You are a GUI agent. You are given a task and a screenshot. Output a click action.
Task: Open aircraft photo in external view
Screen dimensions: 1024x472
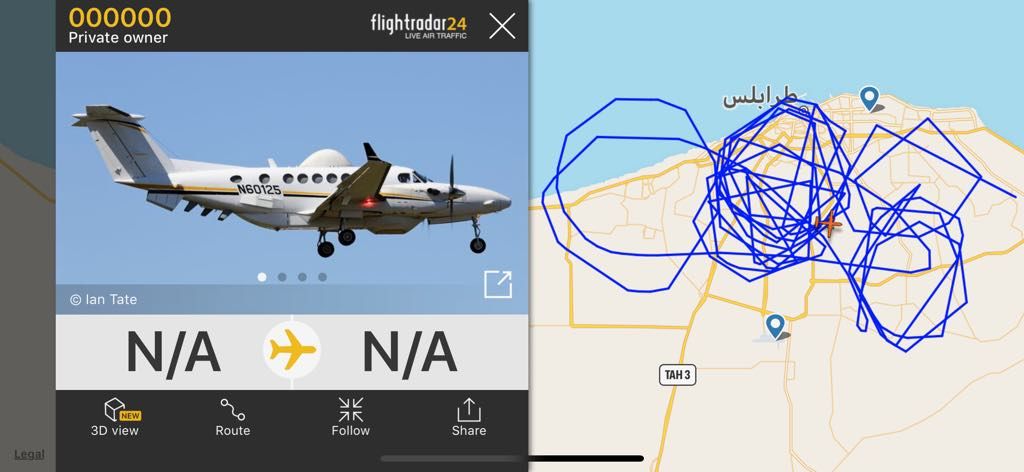(x=498, y=285)
